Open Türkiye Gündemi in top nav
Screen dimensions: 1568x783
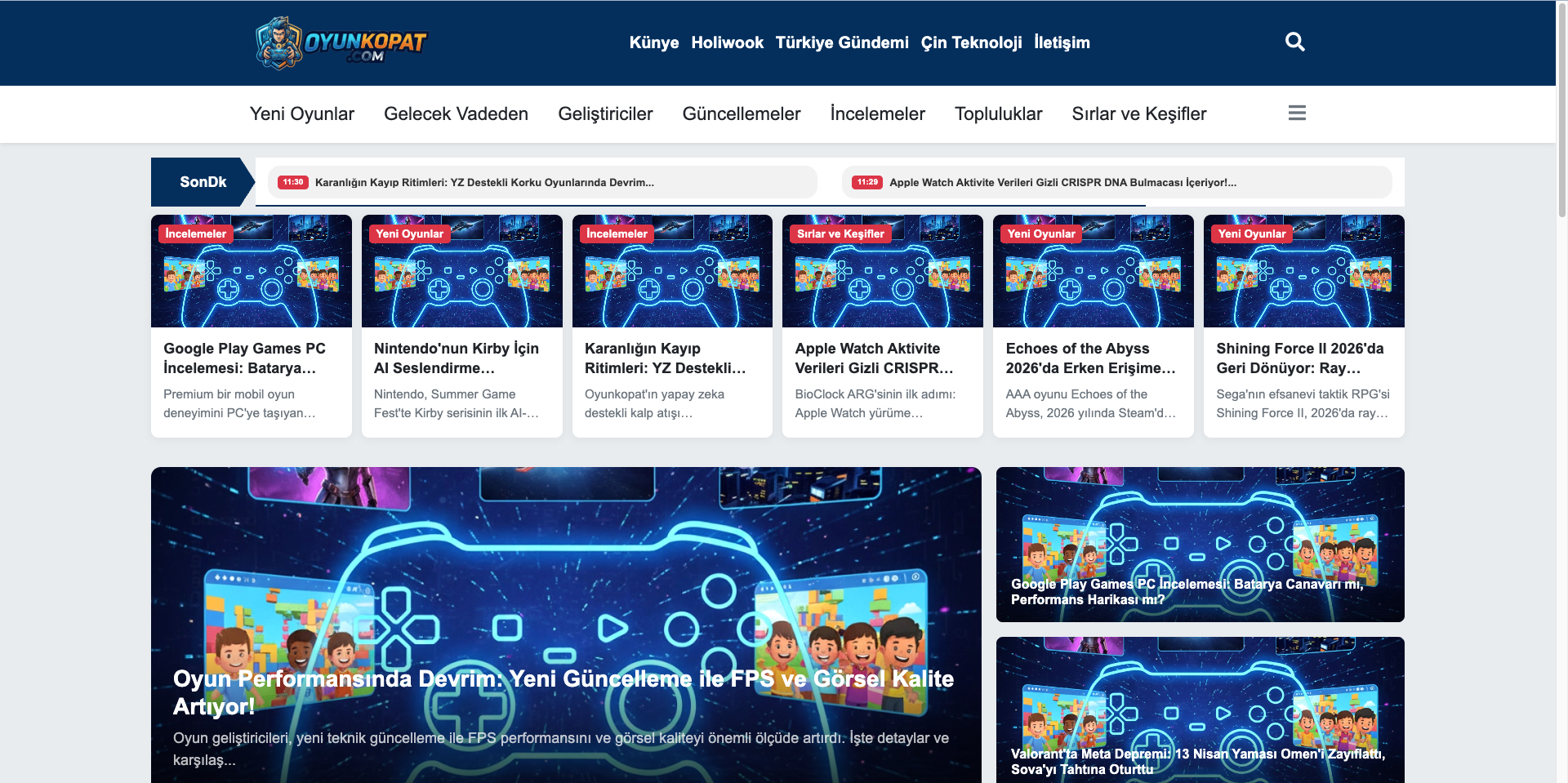pyautogui.click(x=842, y=42)
